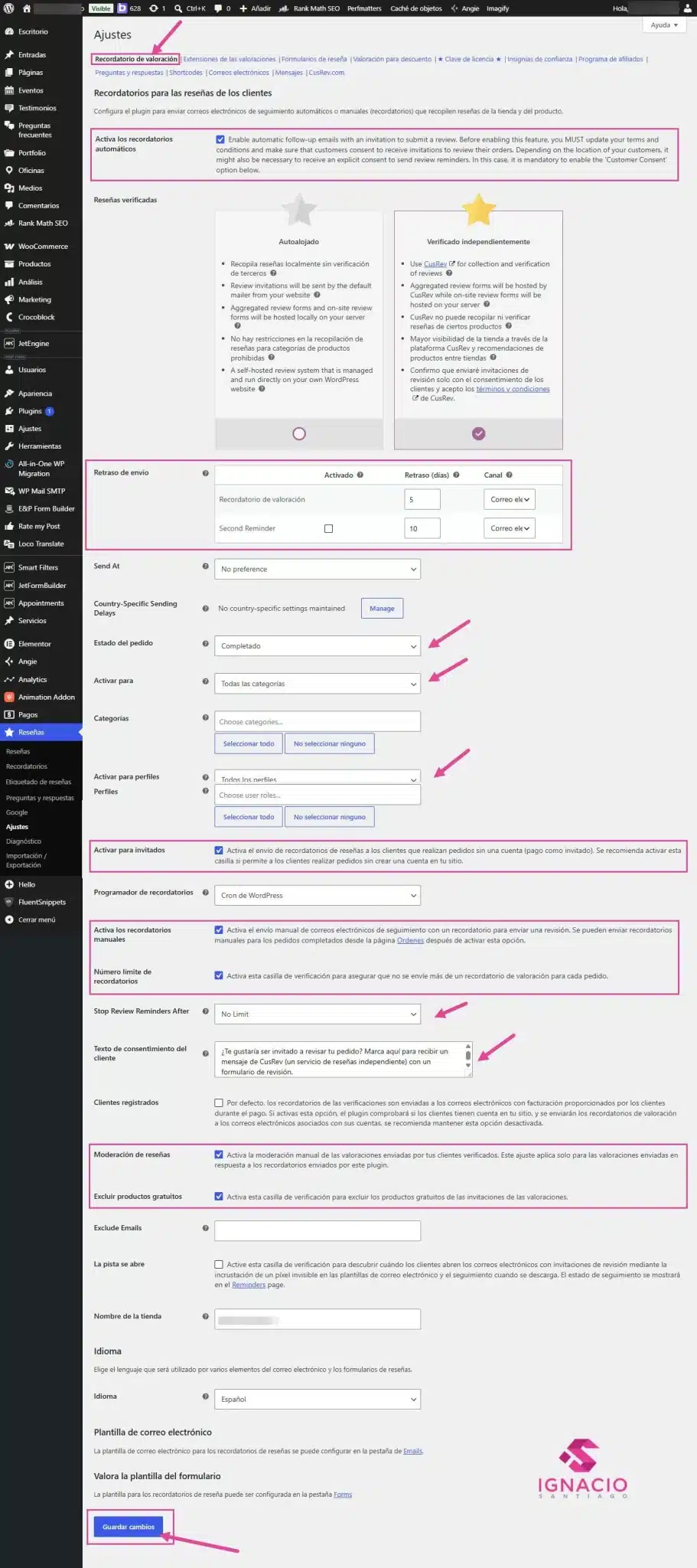Screen dimensions: 697x1568
Task: Open Programador de recordatorios dropdown
Action: 318,895
